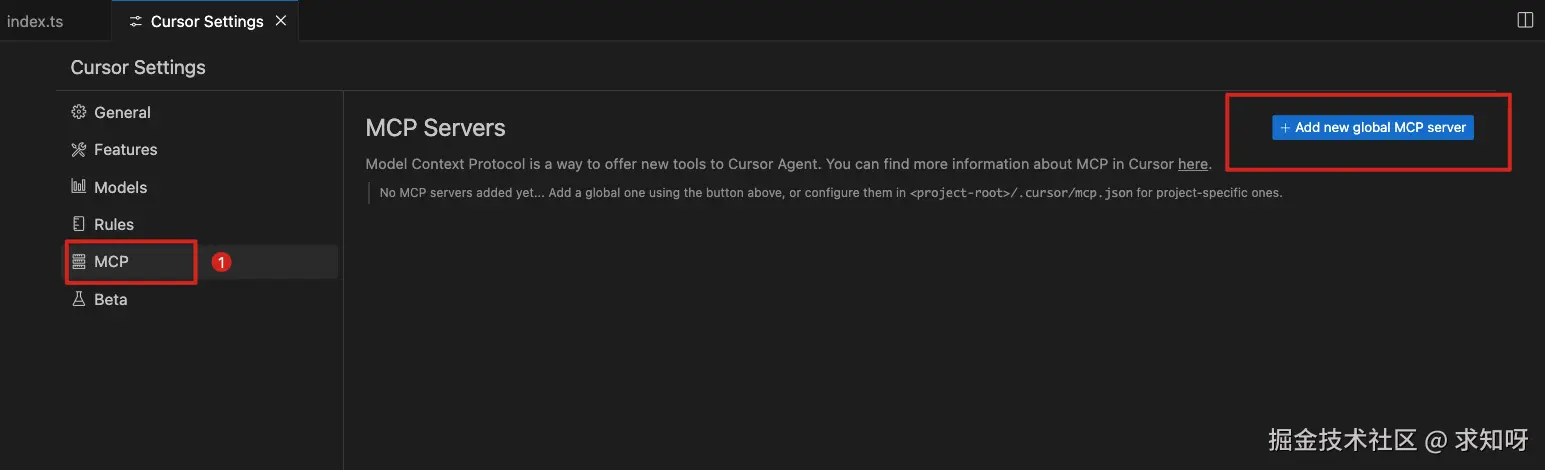Click the tools icon next to Features

click(79, 150)
